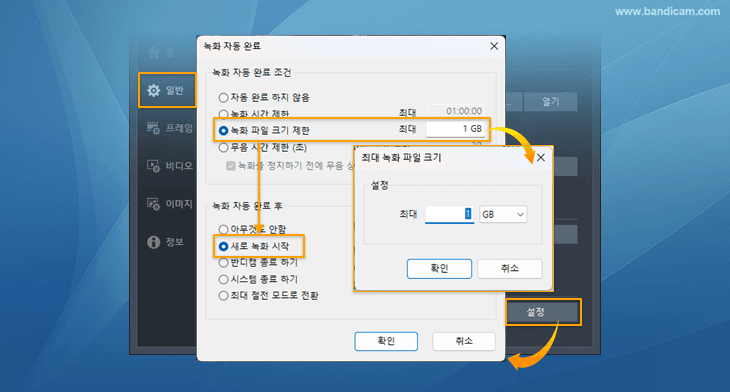The image size is (730, 392).
Task: Click 취소 in 최대 녹화 파일 크기 dialog
Action: tap(510, 269)
